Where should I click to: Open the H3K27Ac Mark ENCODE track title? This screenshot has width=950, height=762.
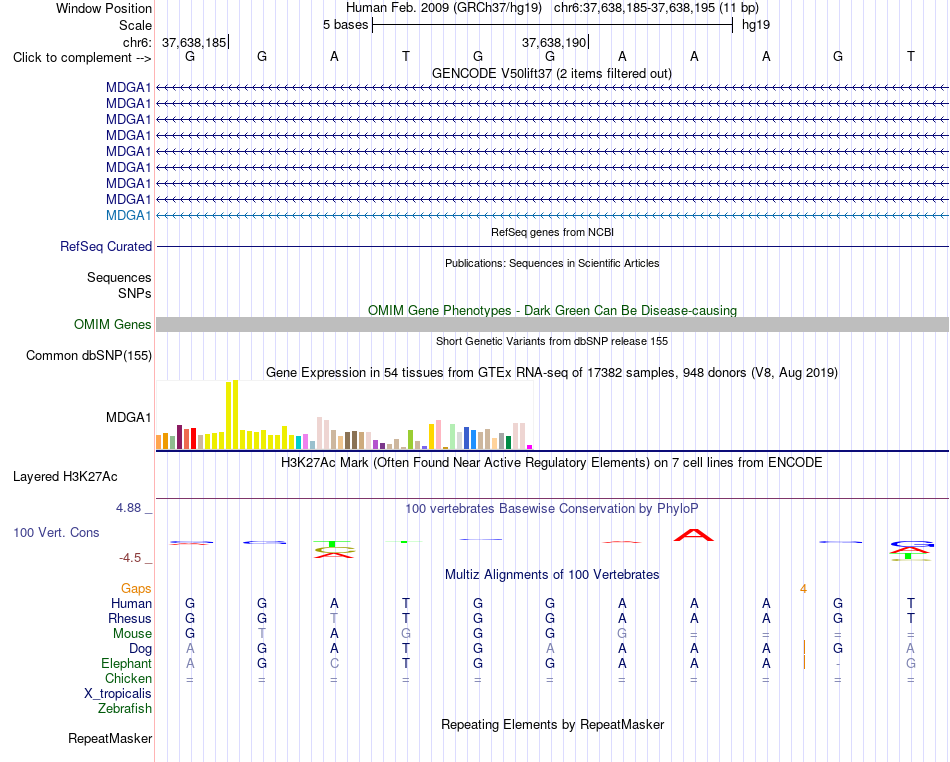click(x=552, y=463)
